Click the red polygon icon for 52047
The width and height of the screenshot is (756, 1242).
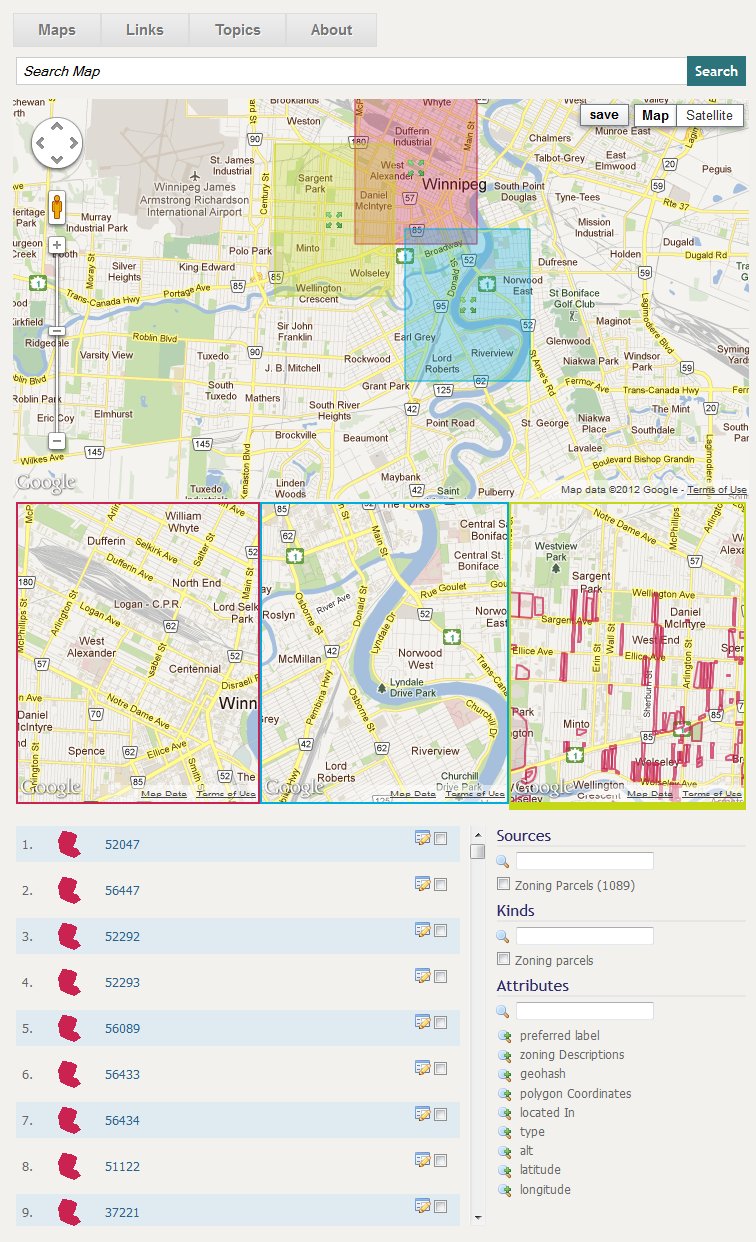[69, 844]
